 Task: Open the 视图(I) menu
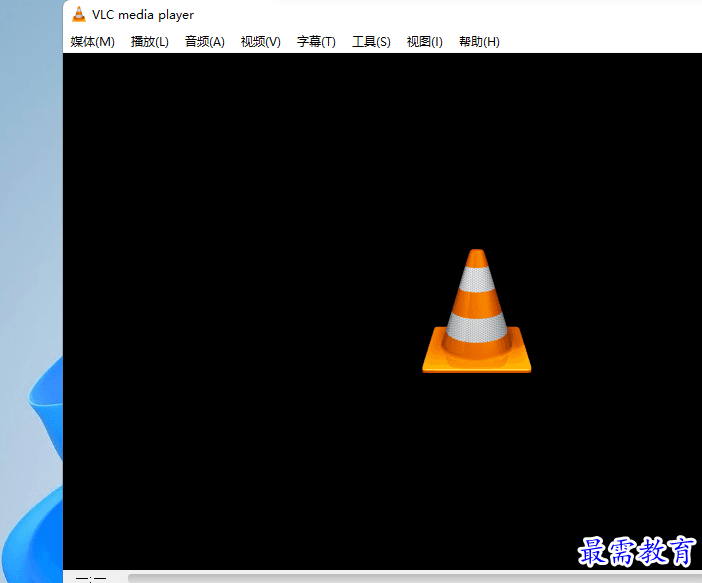click(x=424, y=42)
